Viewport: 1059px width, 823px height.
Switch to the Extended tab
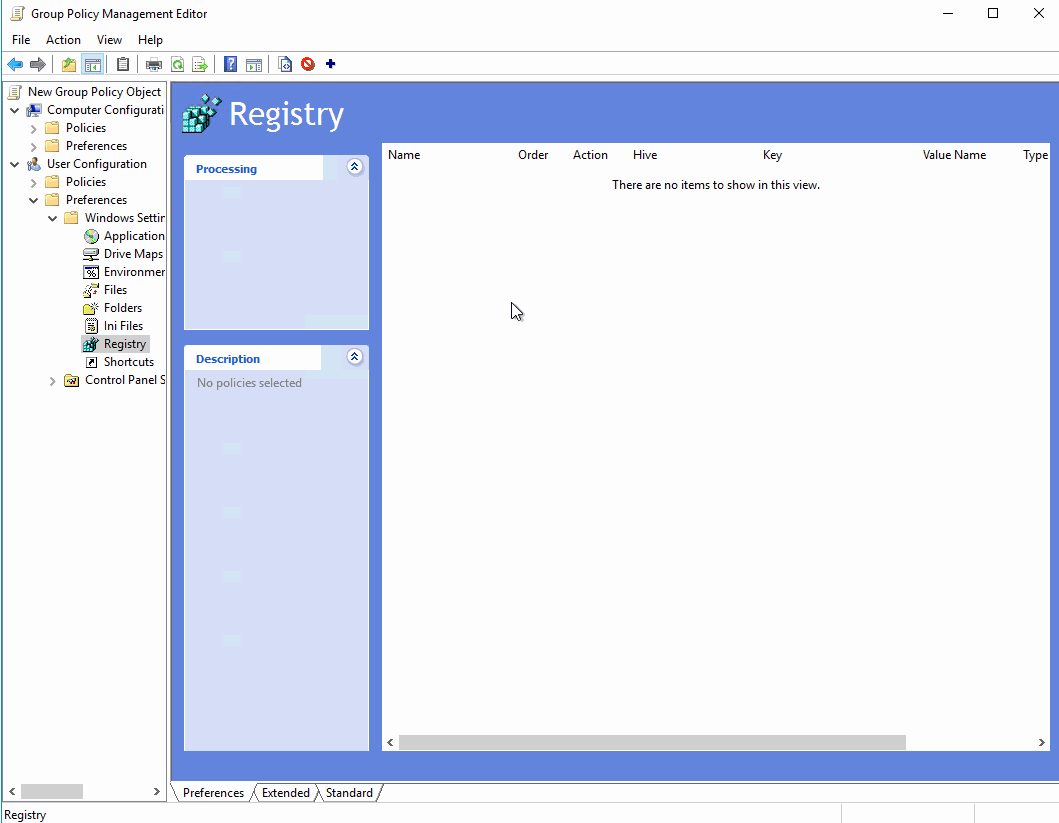285,793
